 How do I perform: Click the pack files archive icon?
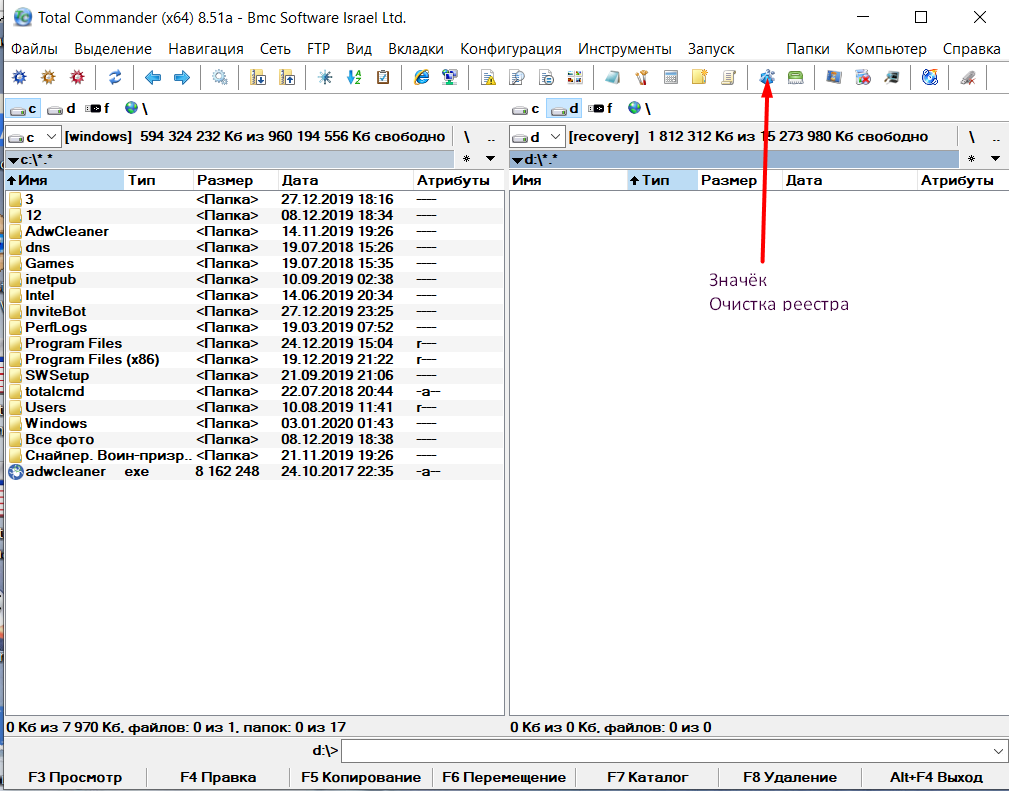pos(258,78)
